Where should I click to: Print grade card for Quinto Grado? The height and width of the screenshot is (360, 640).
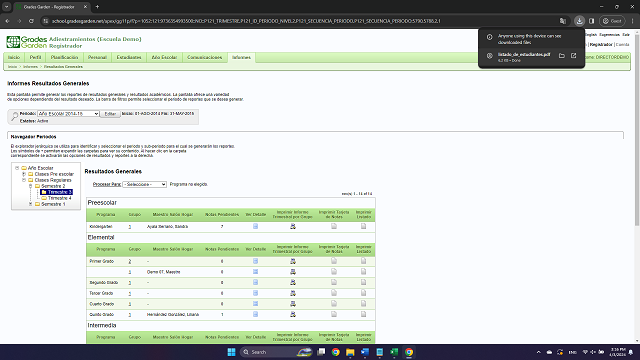334,314
